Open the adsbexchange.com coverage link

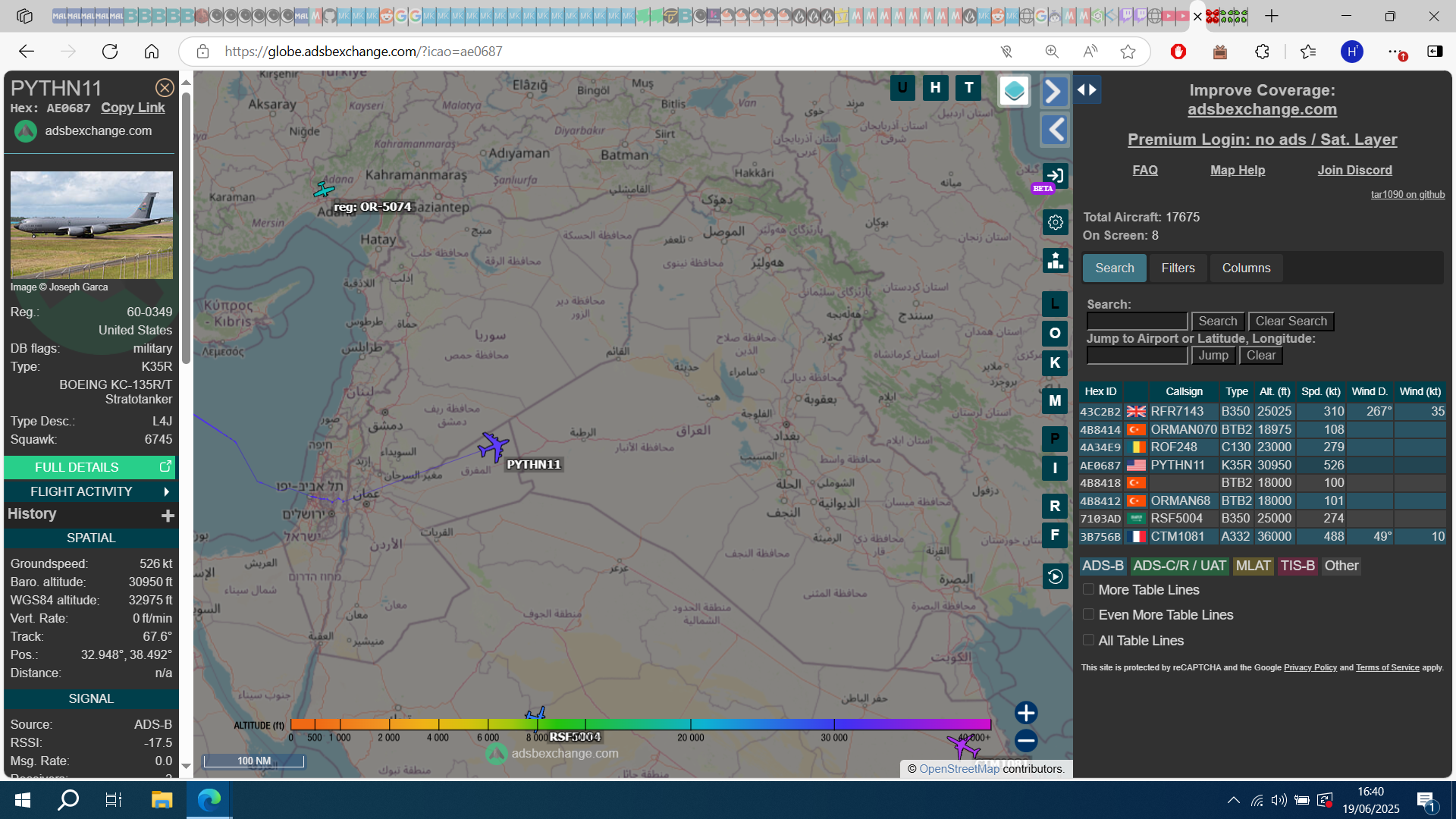coord(1262,109)
